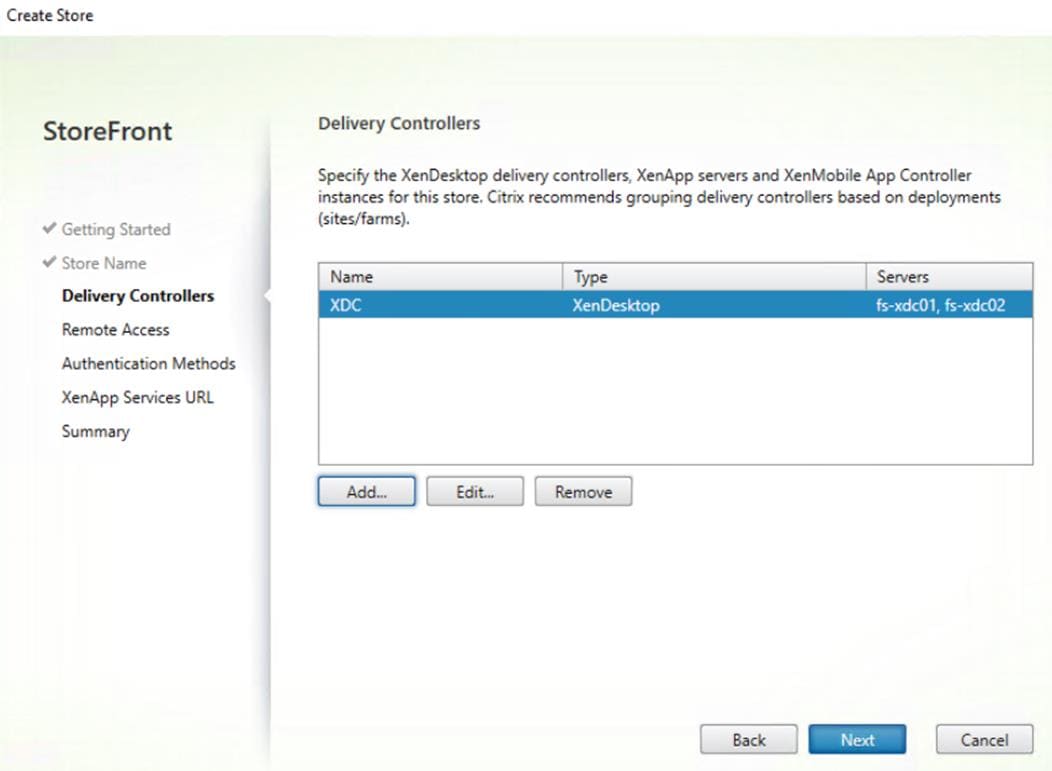Select the XDC row name cell
Screen dimensions: 1052x771
coord(346,305)
